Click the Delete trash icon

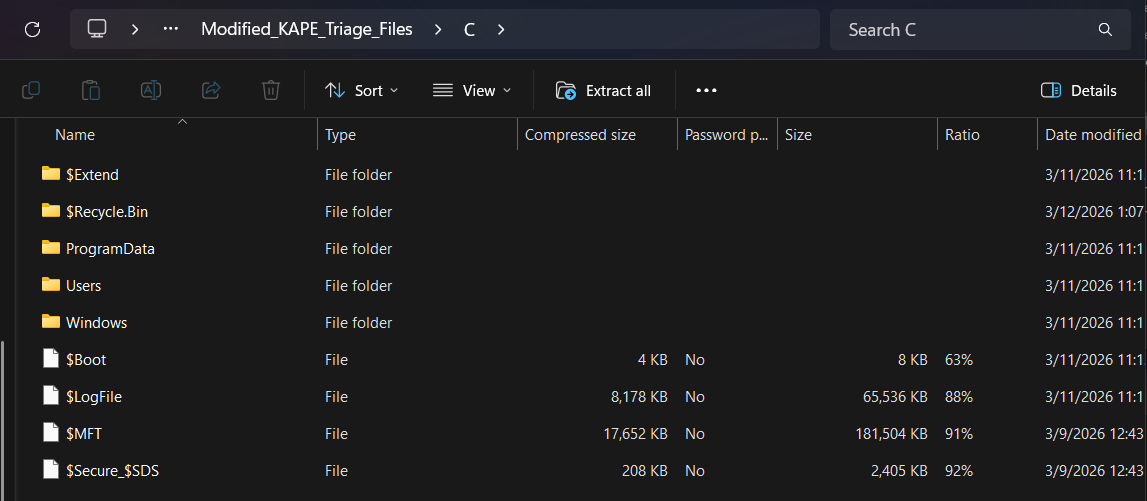[x=270, y=90]
